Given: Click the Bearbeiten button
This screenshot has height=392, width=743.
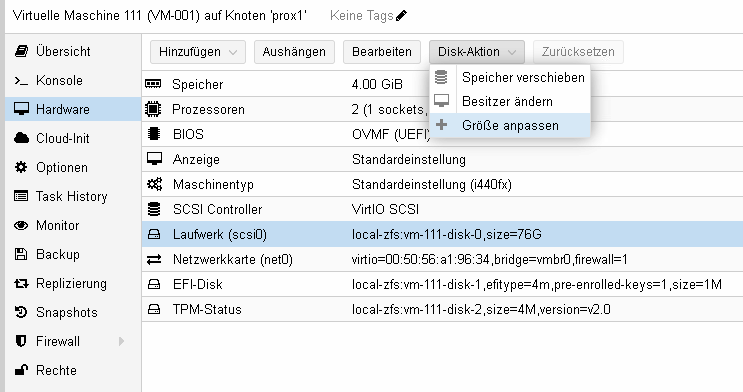Looking at the screenshot, I should [x=382, y=52].
